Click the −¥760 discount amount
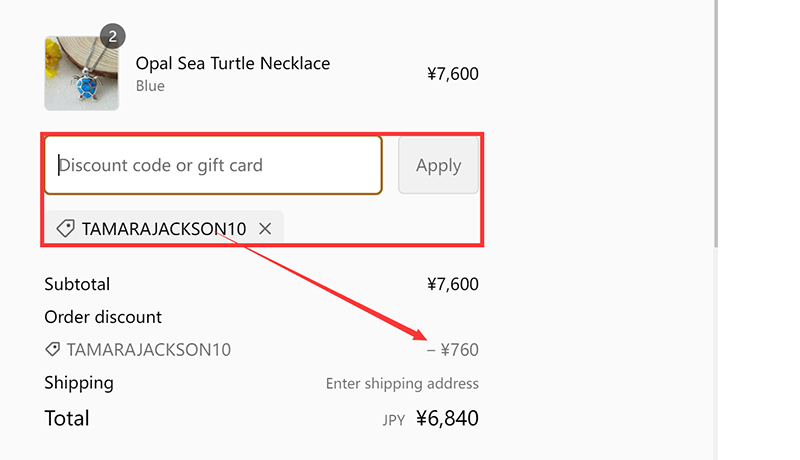The height and width of the screenshot is (460, 800). tap(452, 350)
